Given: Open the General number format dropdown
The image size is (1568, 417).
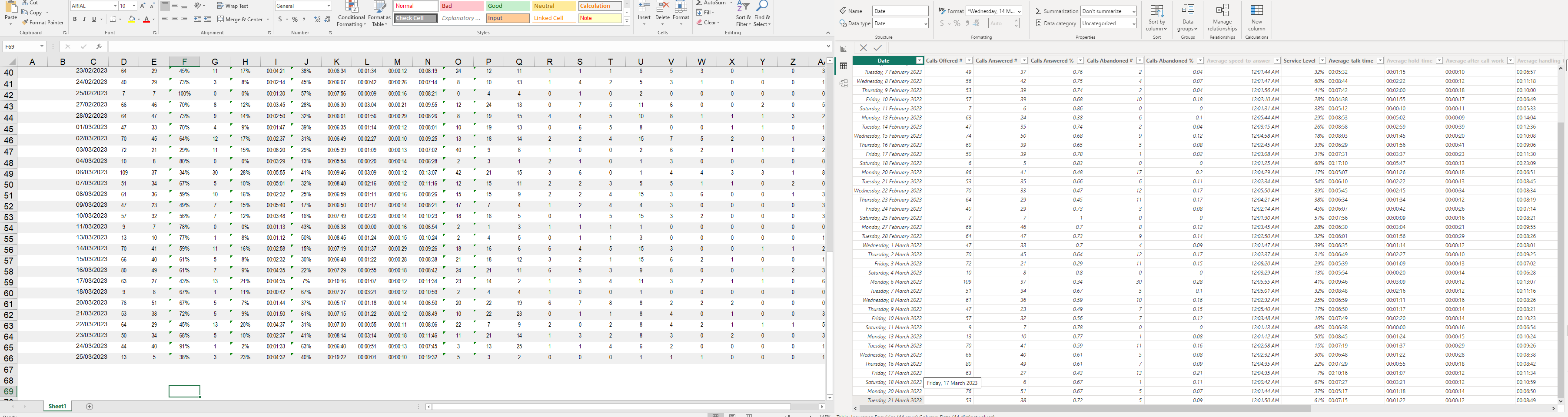Looking at the screenshot, I should click(x=329, y=6).
